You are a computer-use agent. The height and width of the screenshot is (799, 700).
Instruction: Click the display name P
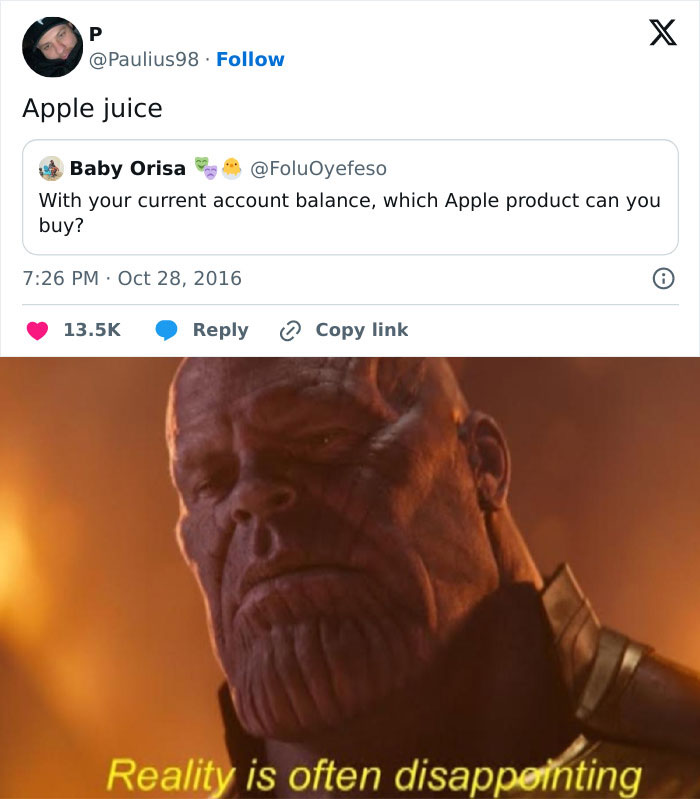(96, 35)
